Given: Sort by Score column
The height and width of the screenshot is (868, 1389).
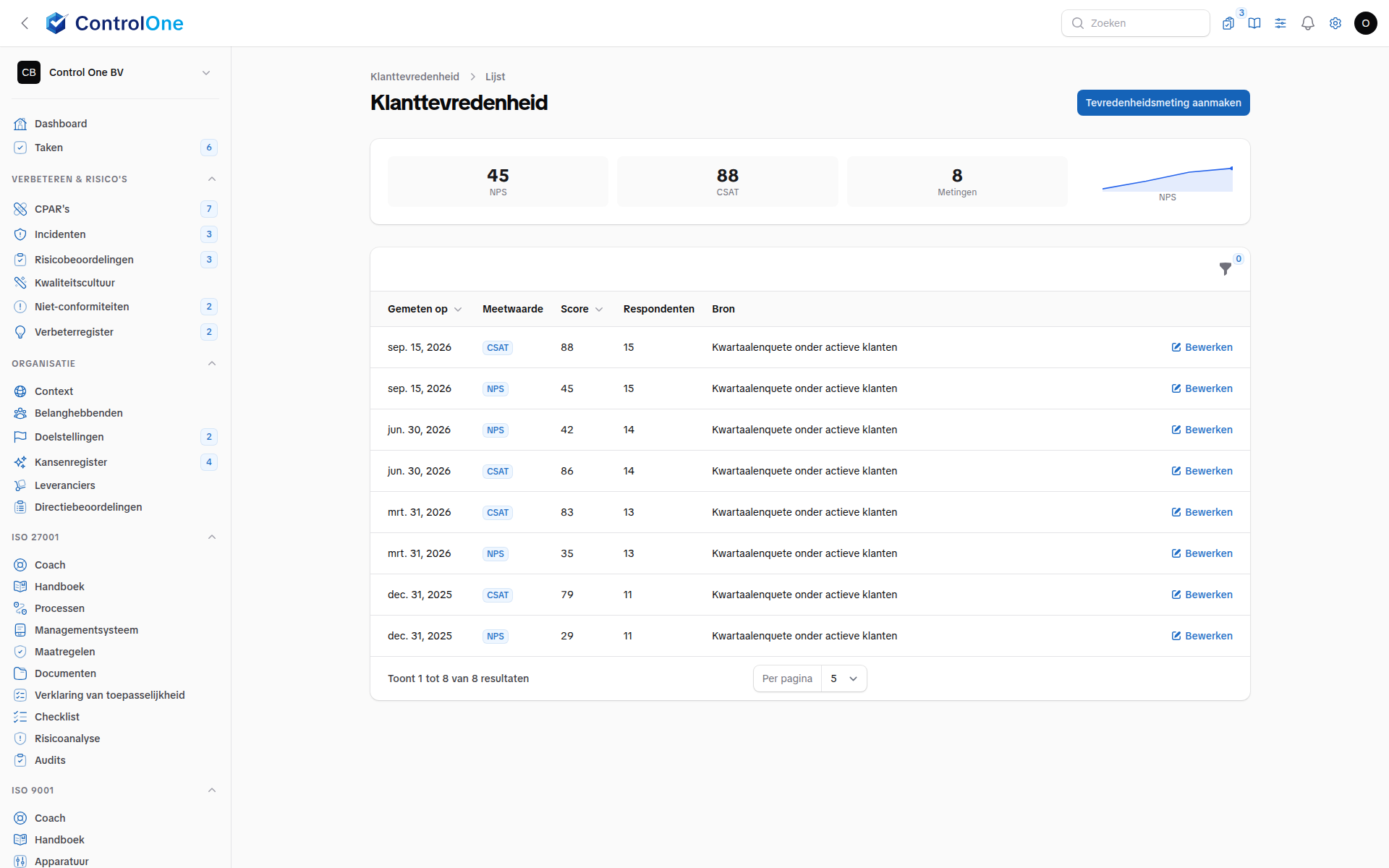Looking at the screenshot, I should (x=582, y=309).
